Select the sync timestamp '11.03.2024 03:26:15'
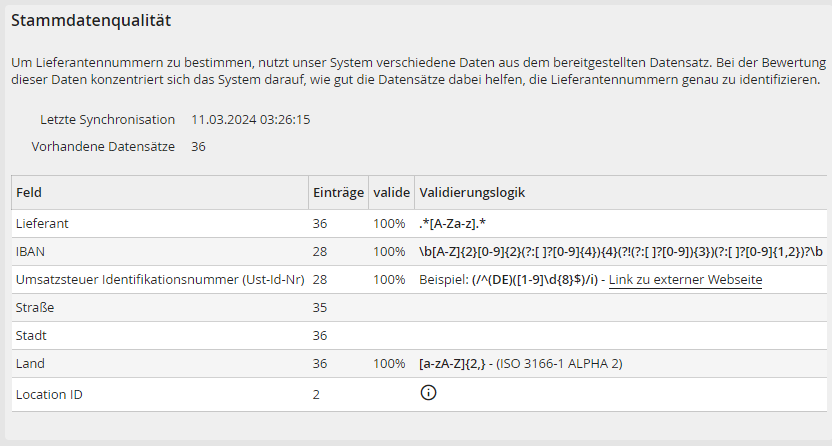Viewport: 832px width, 446px height. 250,119
